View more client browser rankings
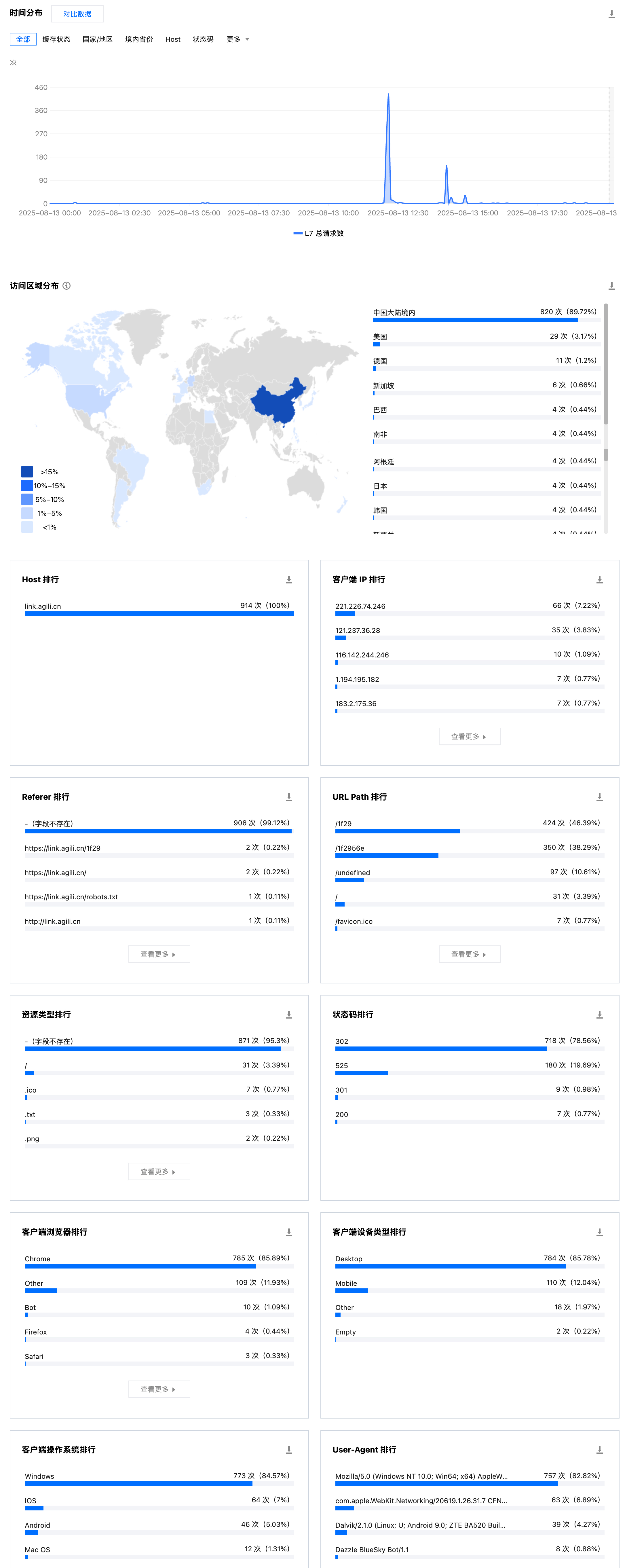627x1568 pixels. point(159,1389)
